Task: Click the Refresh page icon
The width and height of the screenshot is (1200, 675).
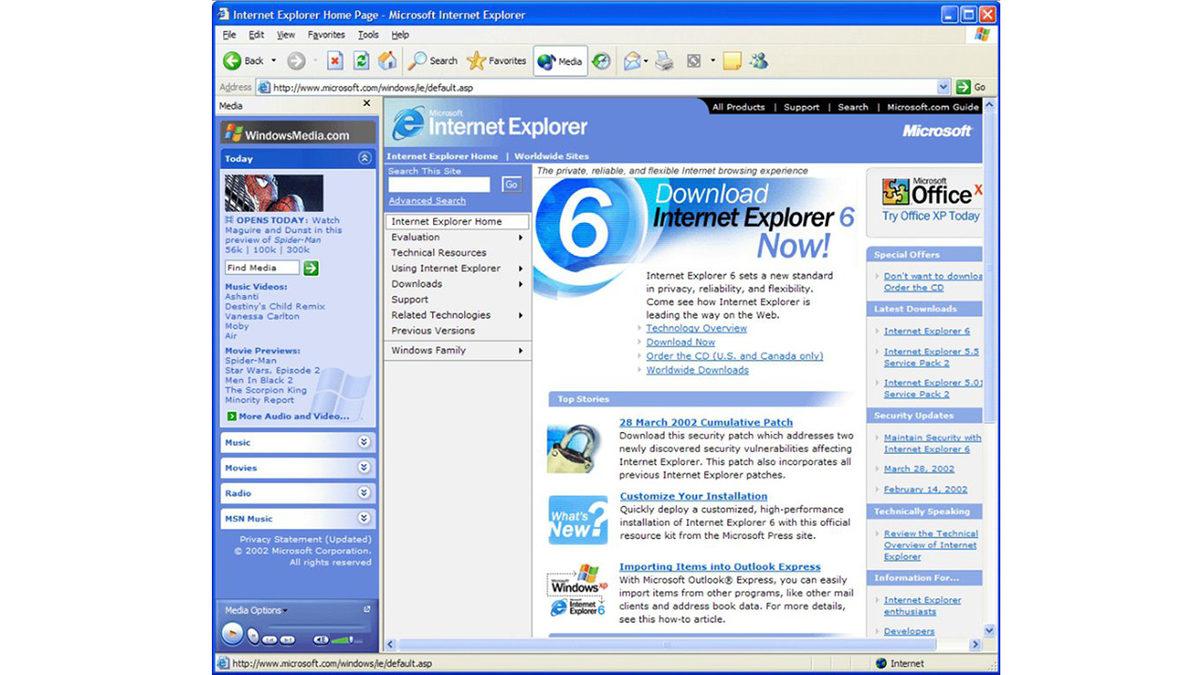Action: pyautogui.click(x=362, y=60)
